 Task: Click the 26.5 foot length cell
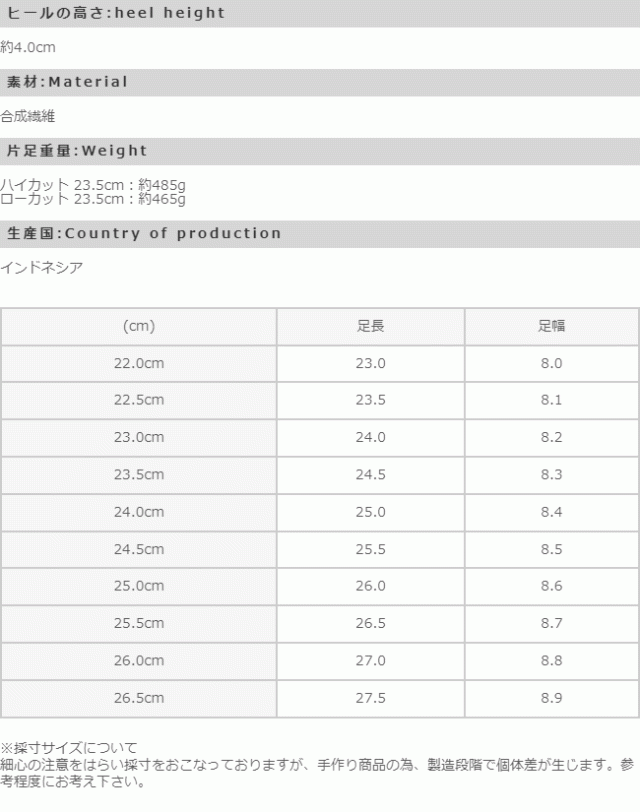(370, 623)
